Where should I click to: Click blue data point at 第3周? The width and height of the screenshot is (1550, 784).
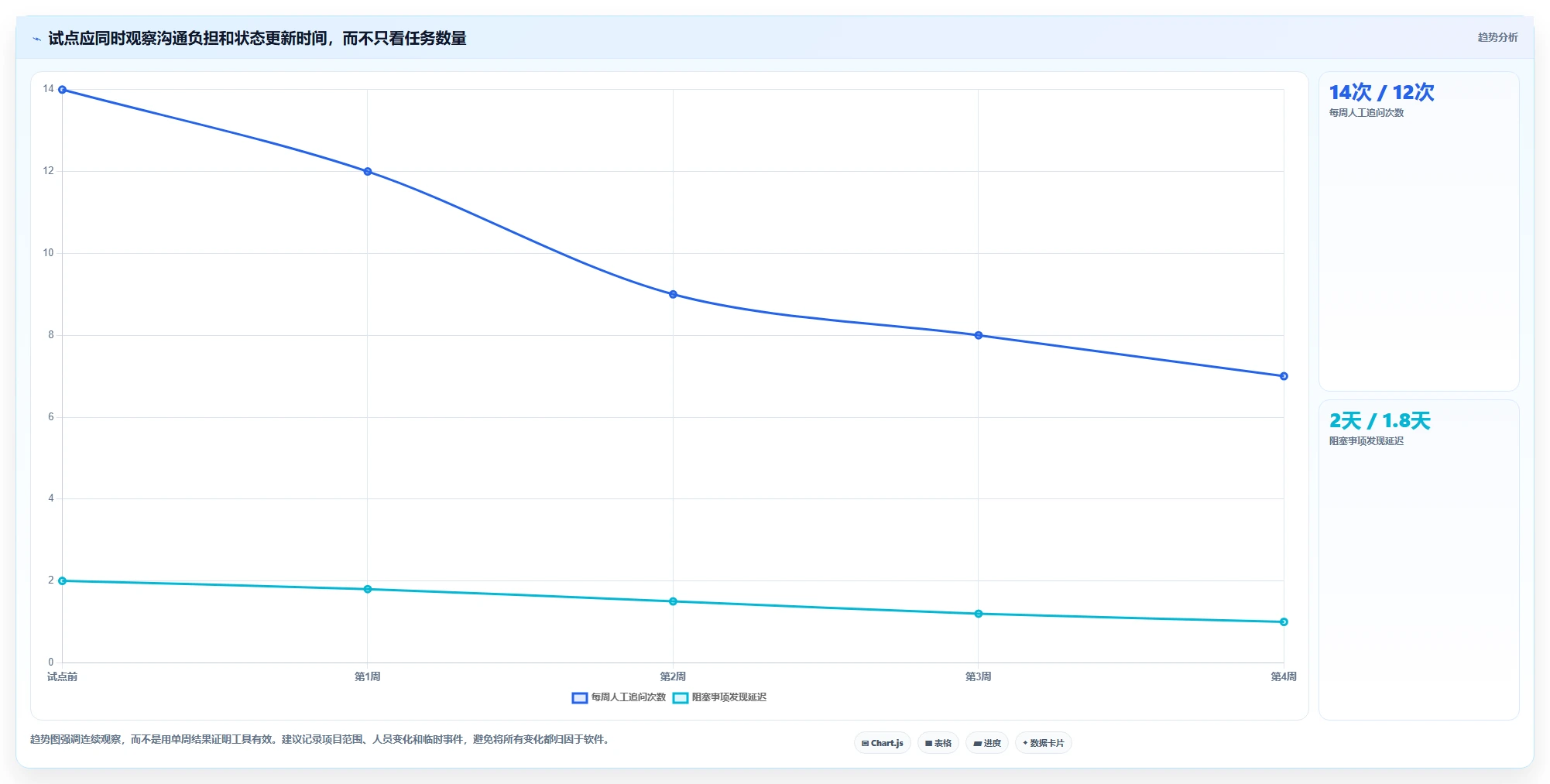979,335
